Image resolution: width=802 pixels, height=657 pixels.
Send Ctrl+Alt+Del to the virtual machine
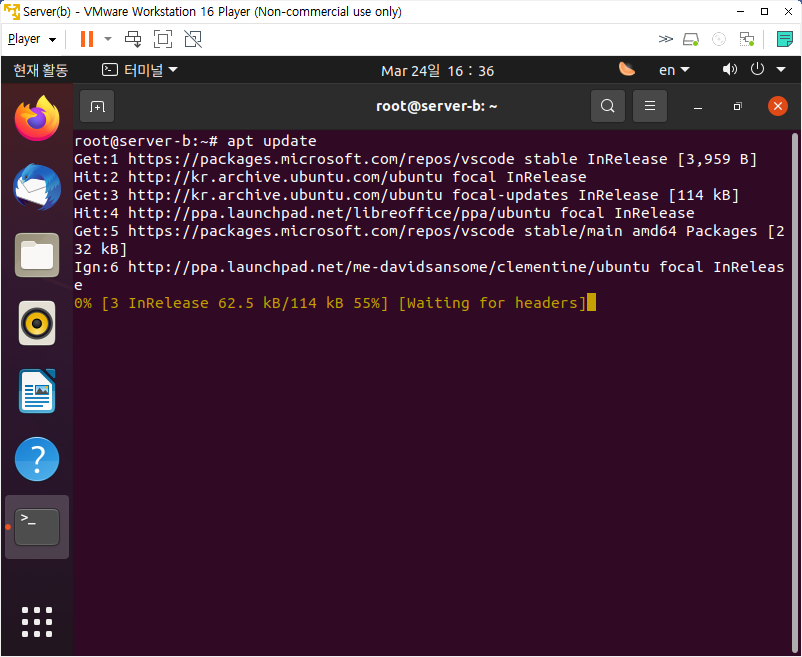click(x=133, y=39)
